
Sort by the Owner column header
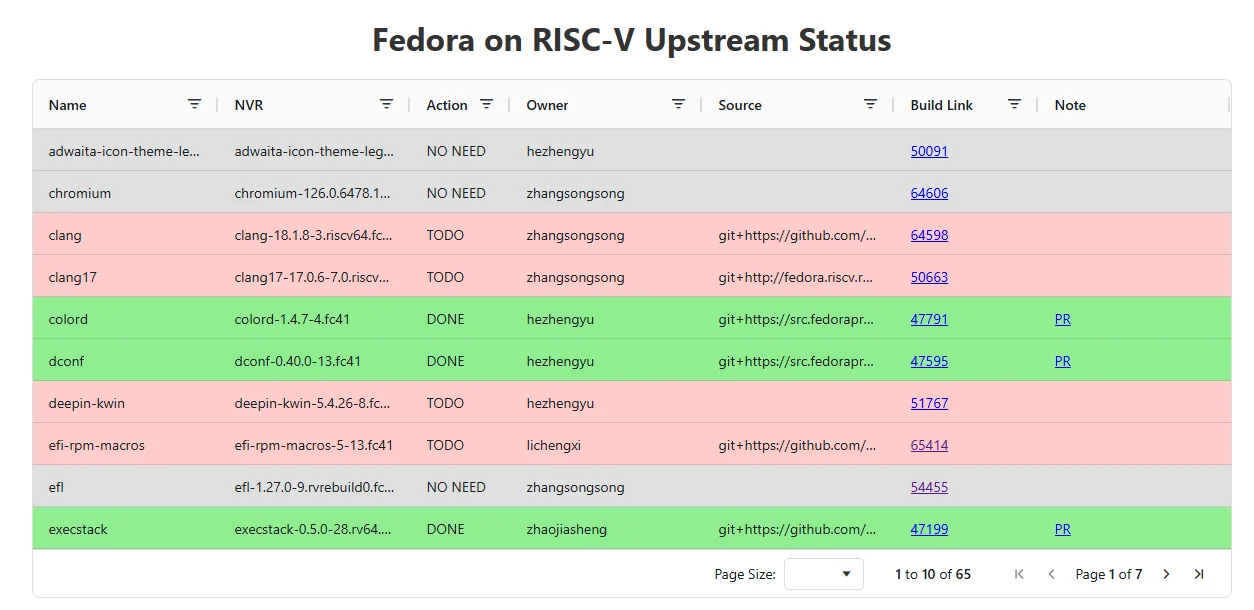(x=547, y=105)
